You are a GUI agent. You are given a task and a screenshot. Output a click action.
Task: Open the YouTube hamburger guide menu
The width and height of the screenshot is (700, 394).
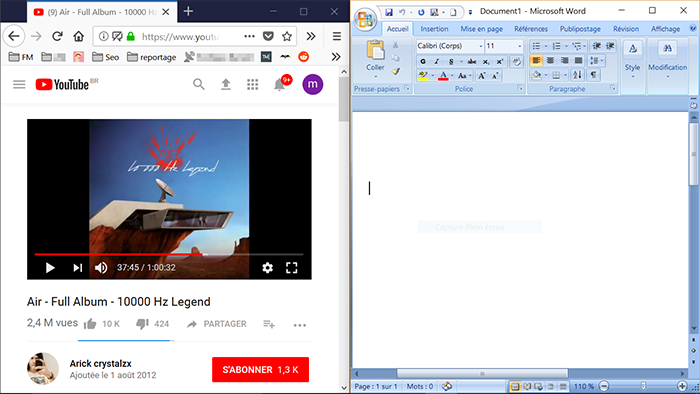pos(19,84)
